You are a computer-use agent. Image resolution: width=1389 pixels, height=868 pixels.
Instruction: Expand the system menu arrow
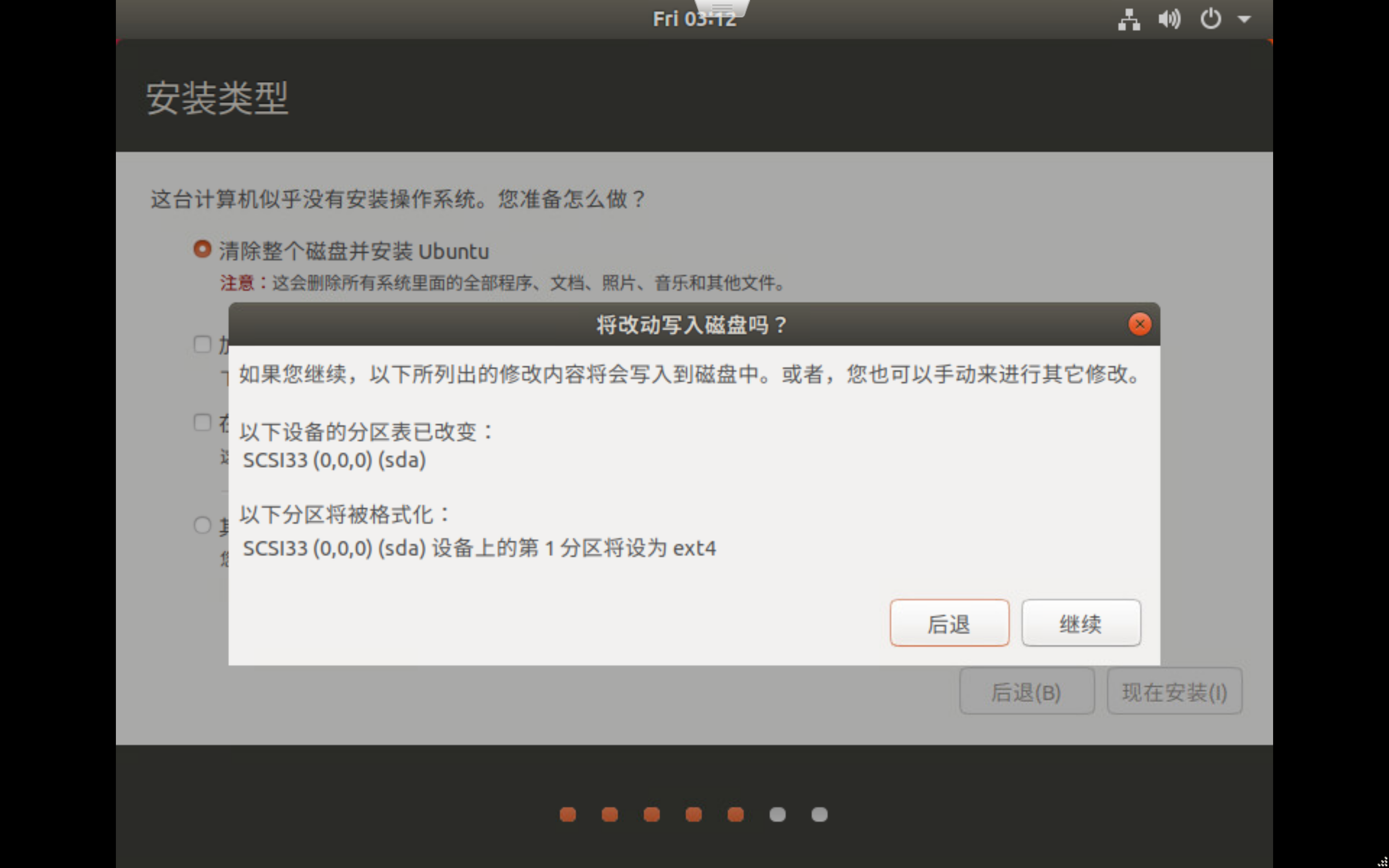tap(1244, 20)
